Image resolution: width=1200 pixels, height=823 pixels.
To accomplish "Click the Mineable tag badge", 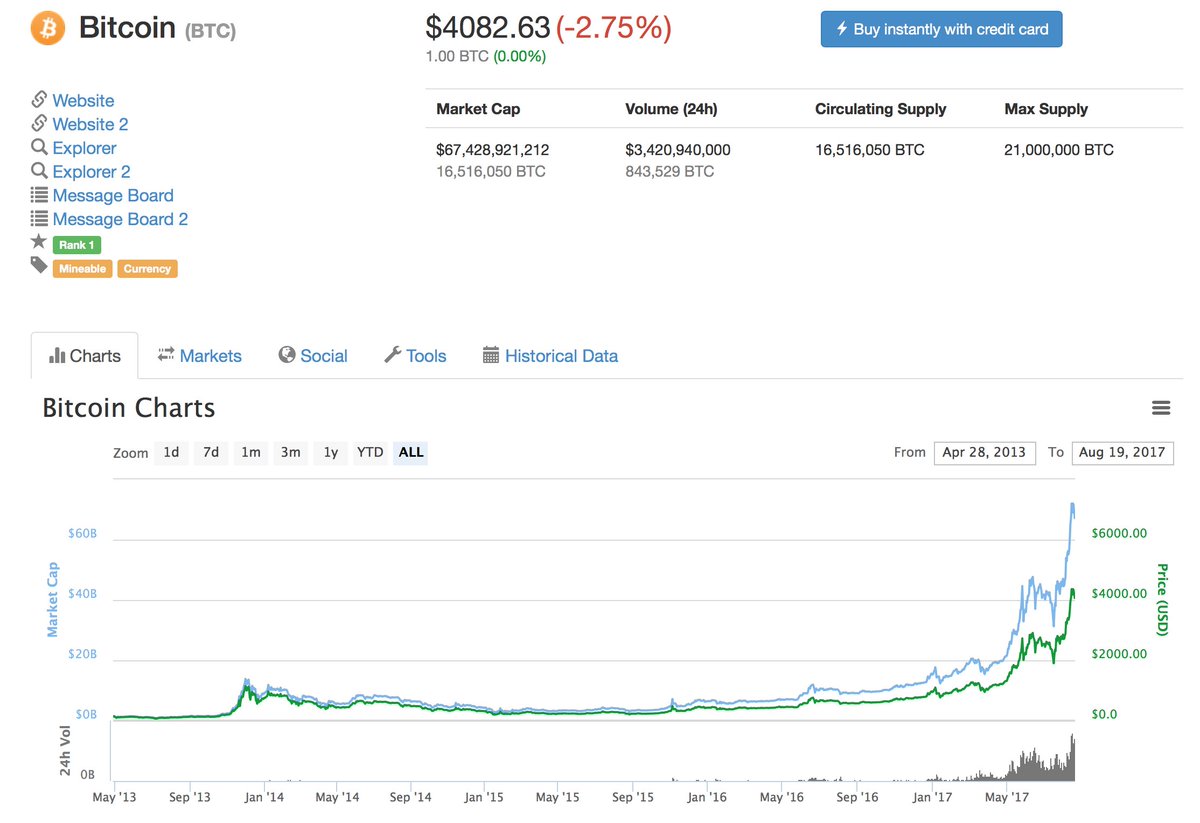I will coord(82,268).
